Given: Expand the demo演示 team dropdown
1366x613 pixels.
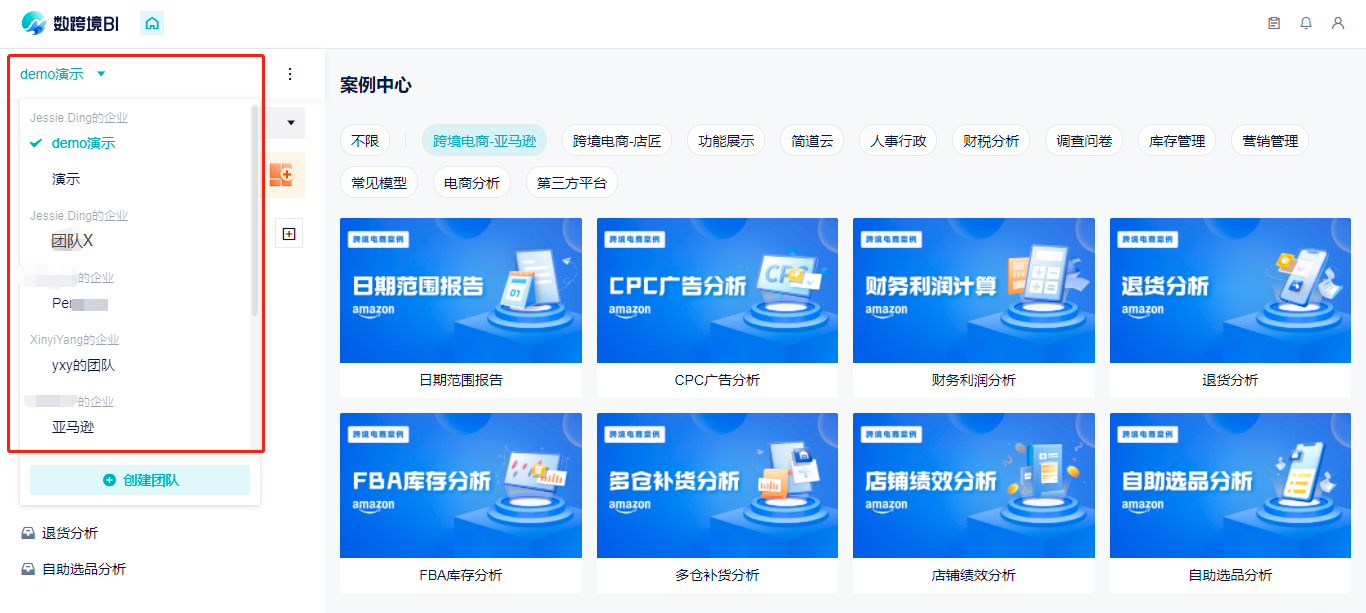Looking at the screenshot, I should [x=63, y=74].
